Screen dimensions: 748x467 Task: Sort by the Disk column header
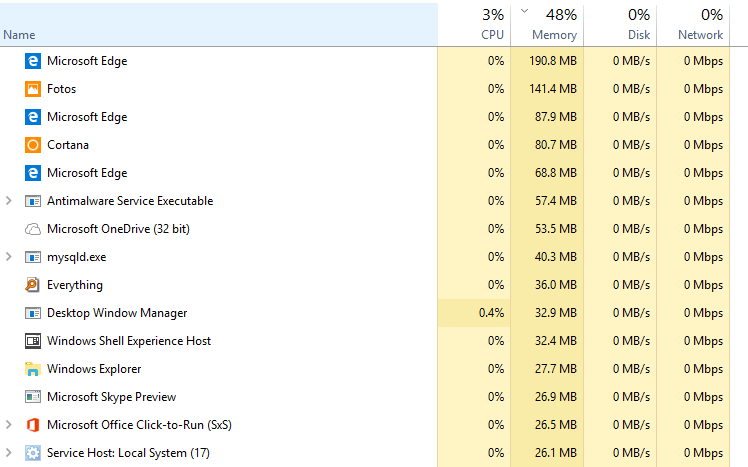tap(620, 25)
